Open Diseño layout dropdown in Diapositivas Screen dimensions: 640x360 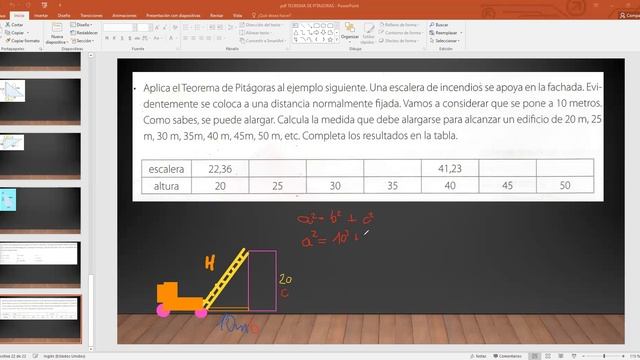[82, 25]
